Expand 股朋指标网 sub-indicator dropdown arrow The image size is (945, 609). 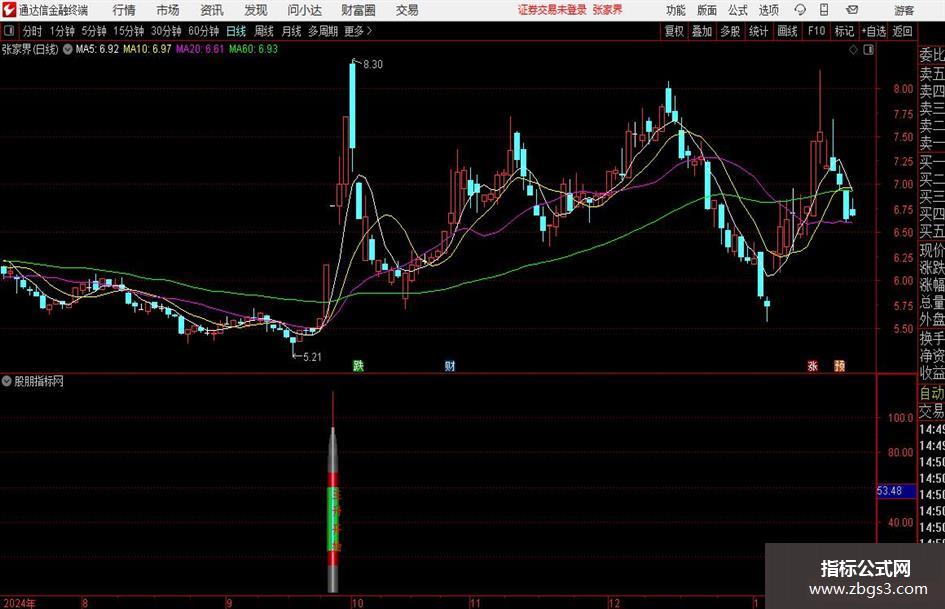click(7, 381)
